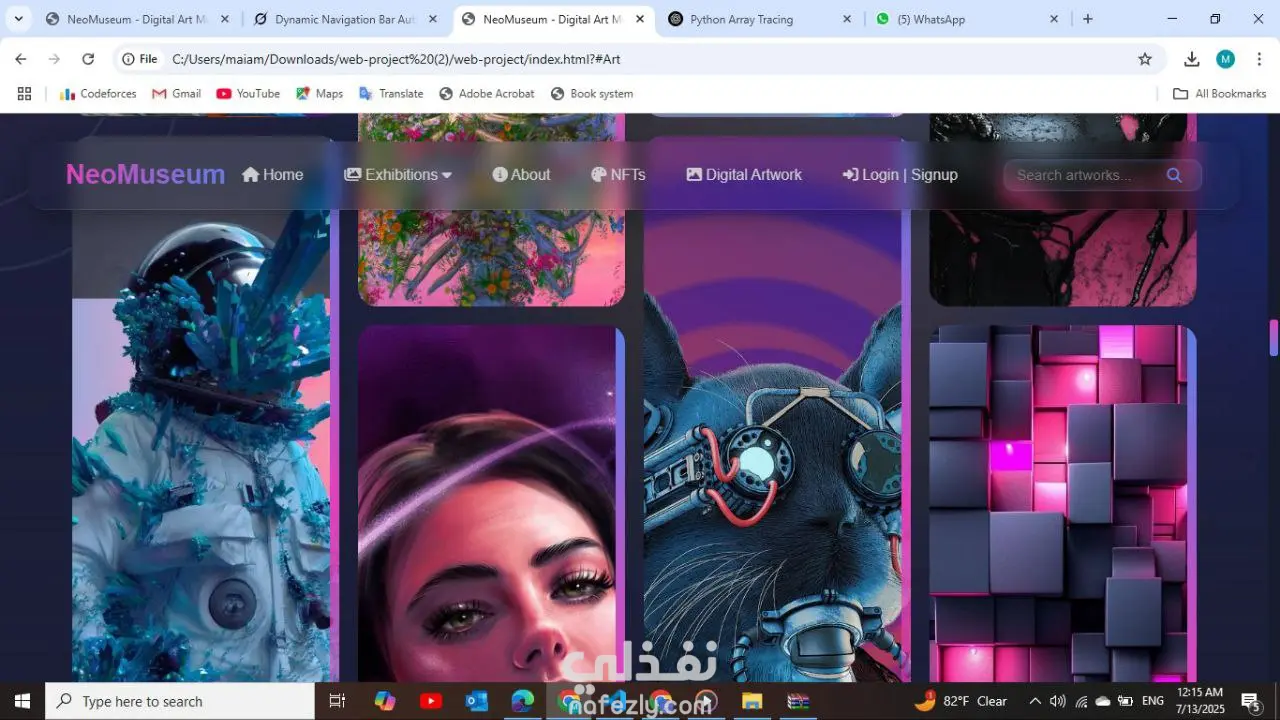This screenshot has height=720, width=1280.
Task: Open the YouTube bookmark
Action: (248, 94)
